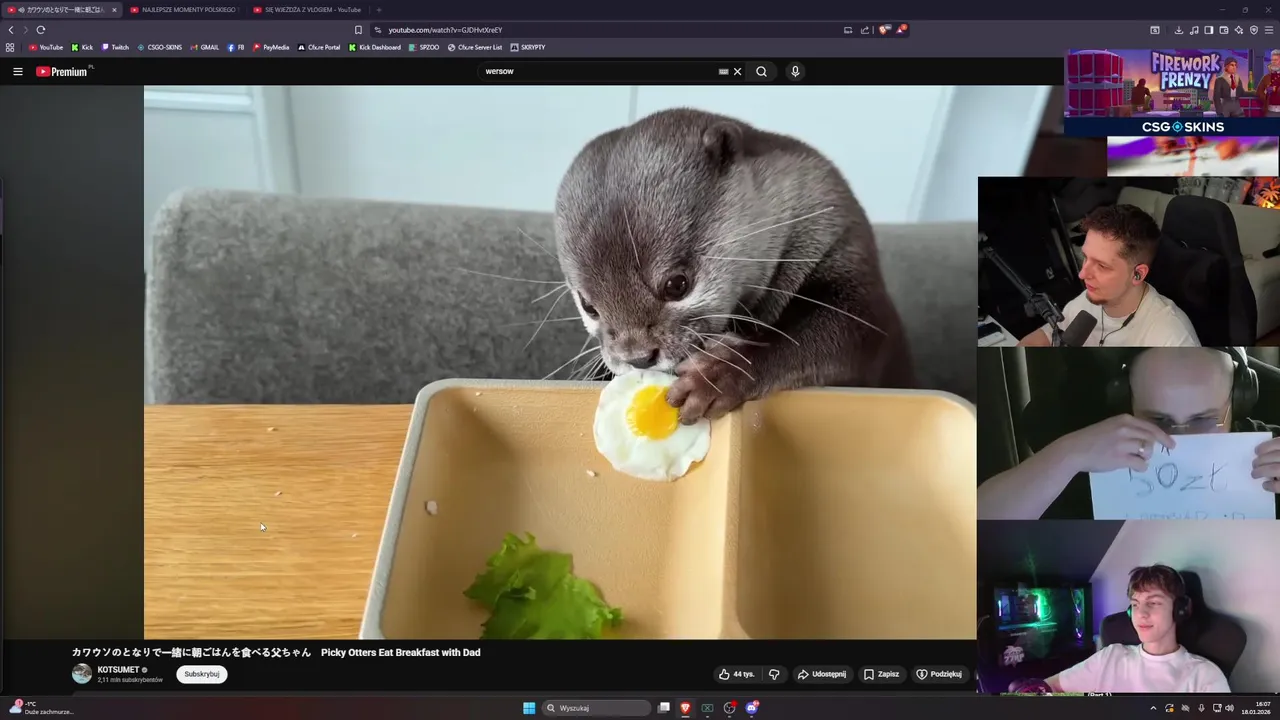The width and height of the screenshot is (1280, 720).
Task: Clear the YouTube search box text
Action: [x=737, y=71]
